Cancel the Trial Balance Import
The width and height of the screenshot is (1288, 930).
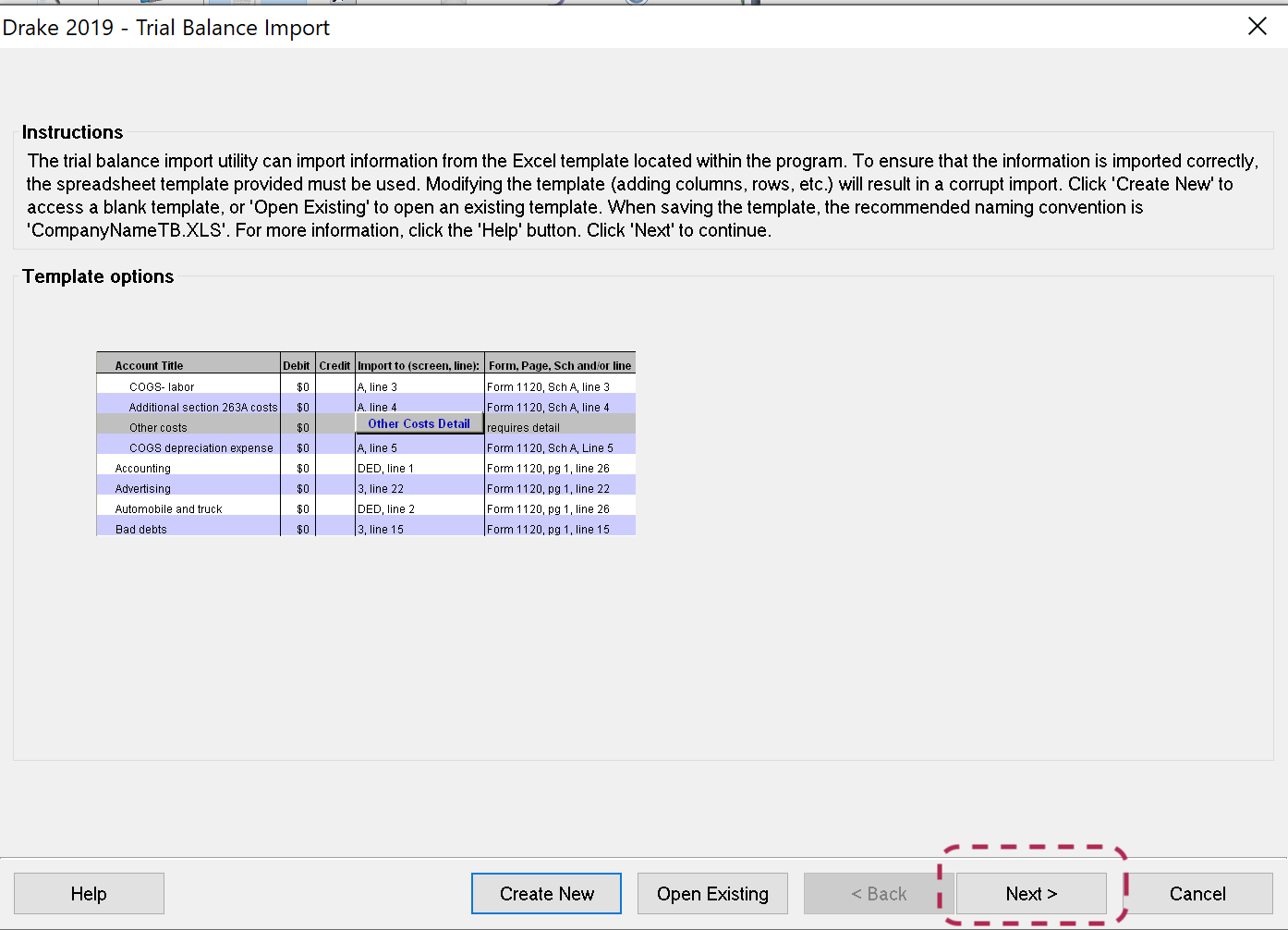pyautogui.click(x=1197, y=894)
